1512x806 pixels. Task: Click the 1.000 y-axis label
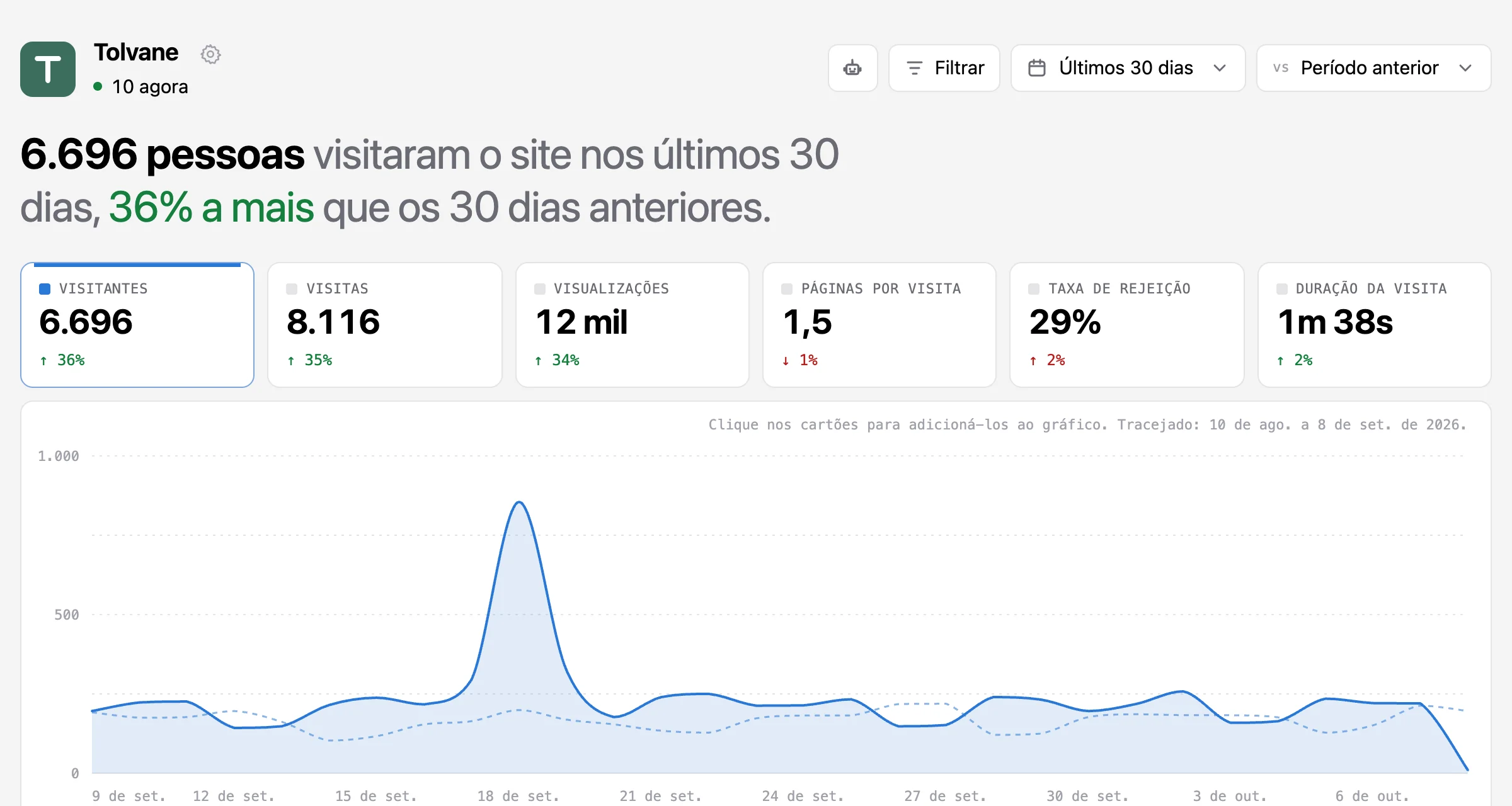(x=59, y=456)
